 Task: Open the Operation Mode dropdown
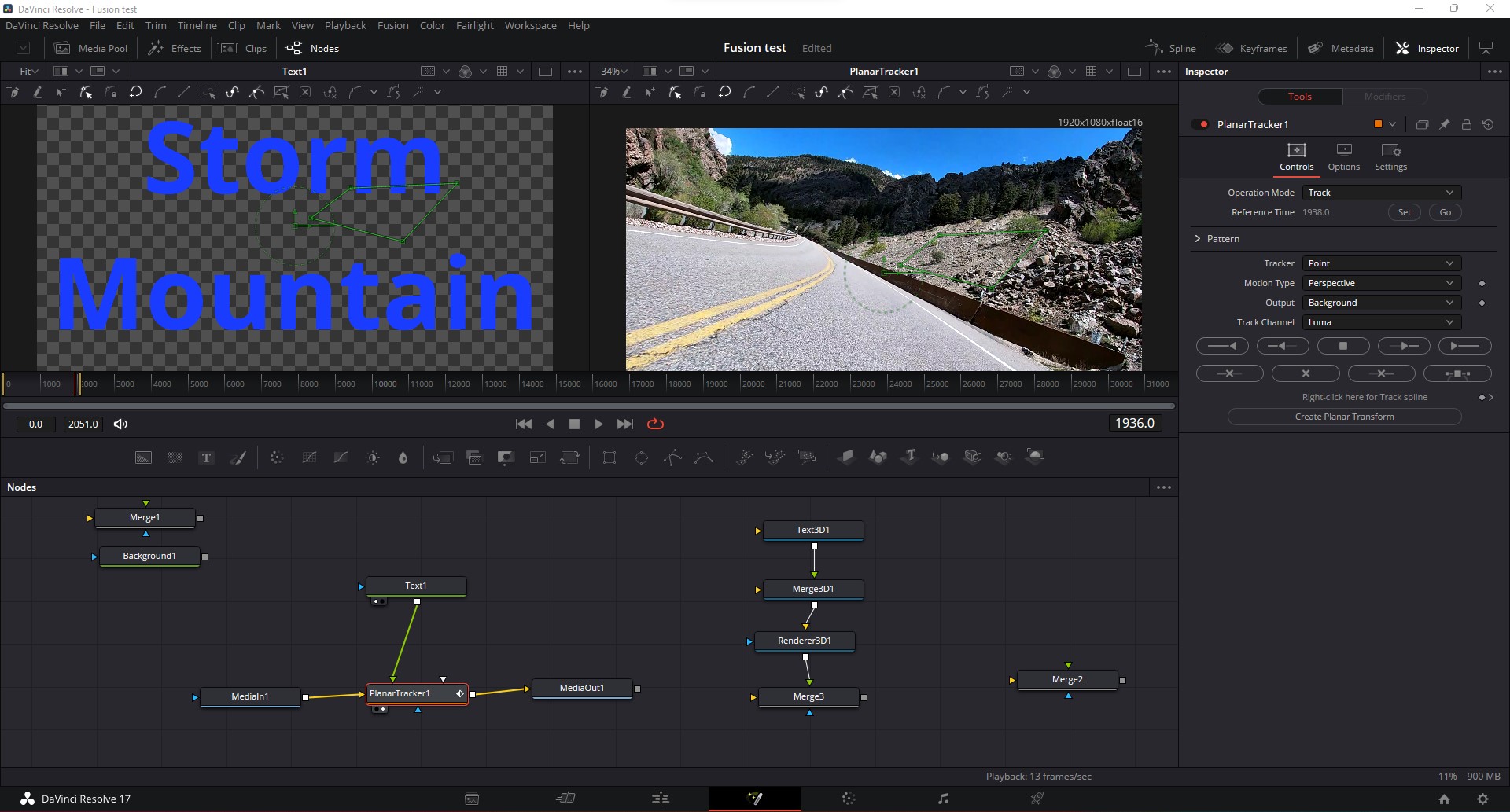coord(1381,193)
